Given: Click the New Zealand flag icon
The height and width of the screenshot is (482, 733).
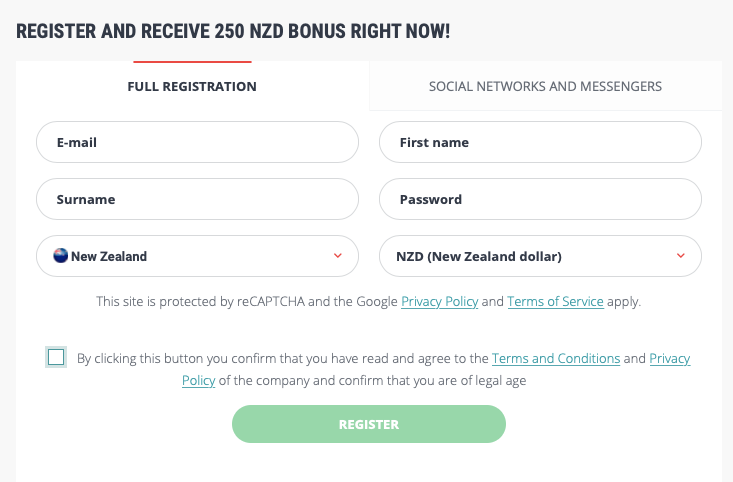Looking at the screenshot, I should coord(60,256).
